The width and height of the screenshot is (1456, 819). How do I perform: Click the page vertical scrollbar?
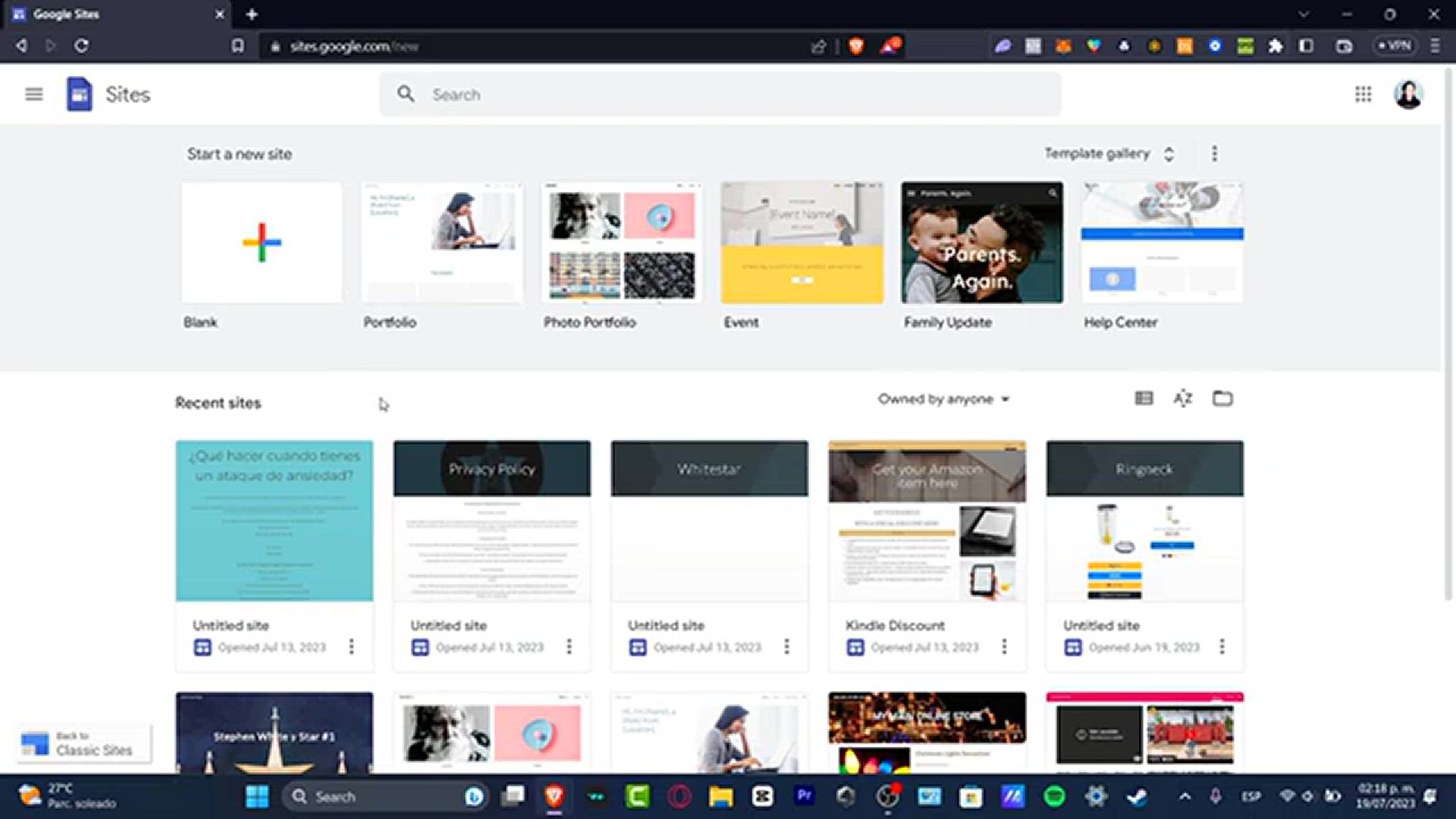click(1448, 334)
